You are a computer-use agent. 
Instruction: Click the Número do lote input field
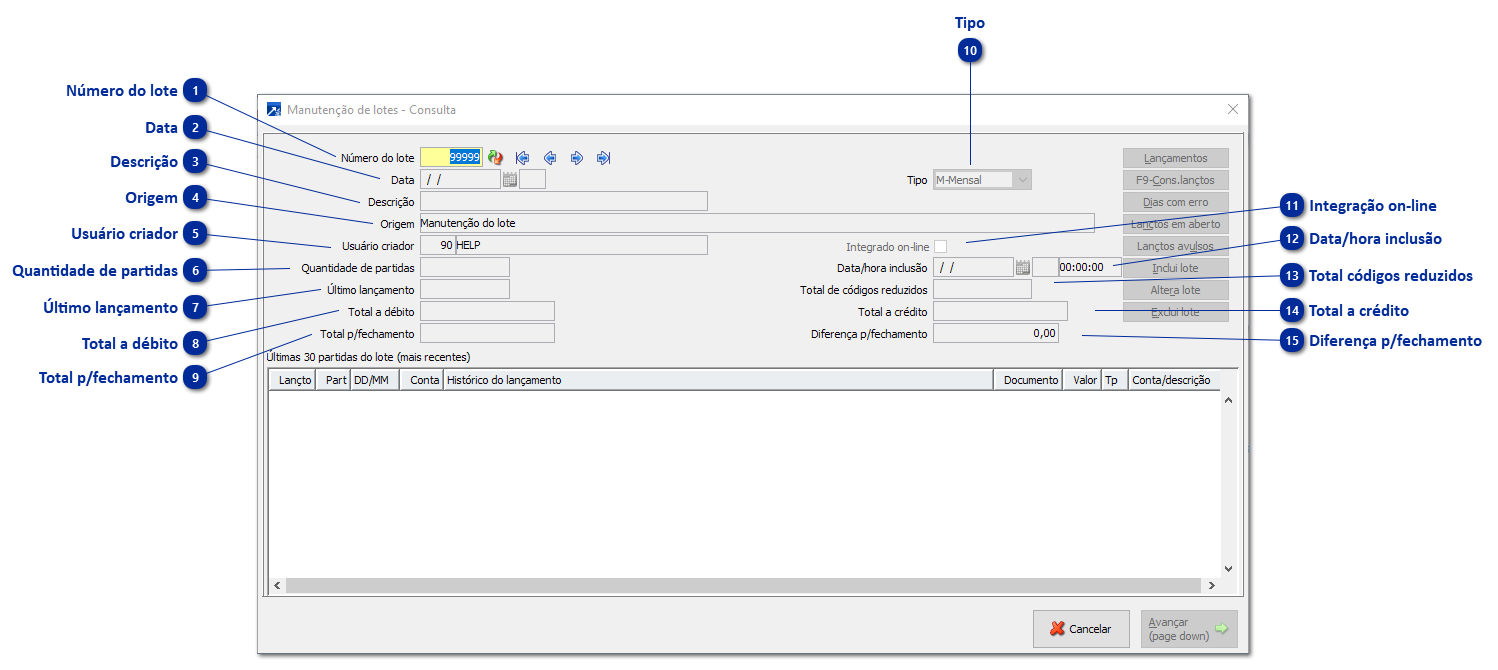pos(451,157)
